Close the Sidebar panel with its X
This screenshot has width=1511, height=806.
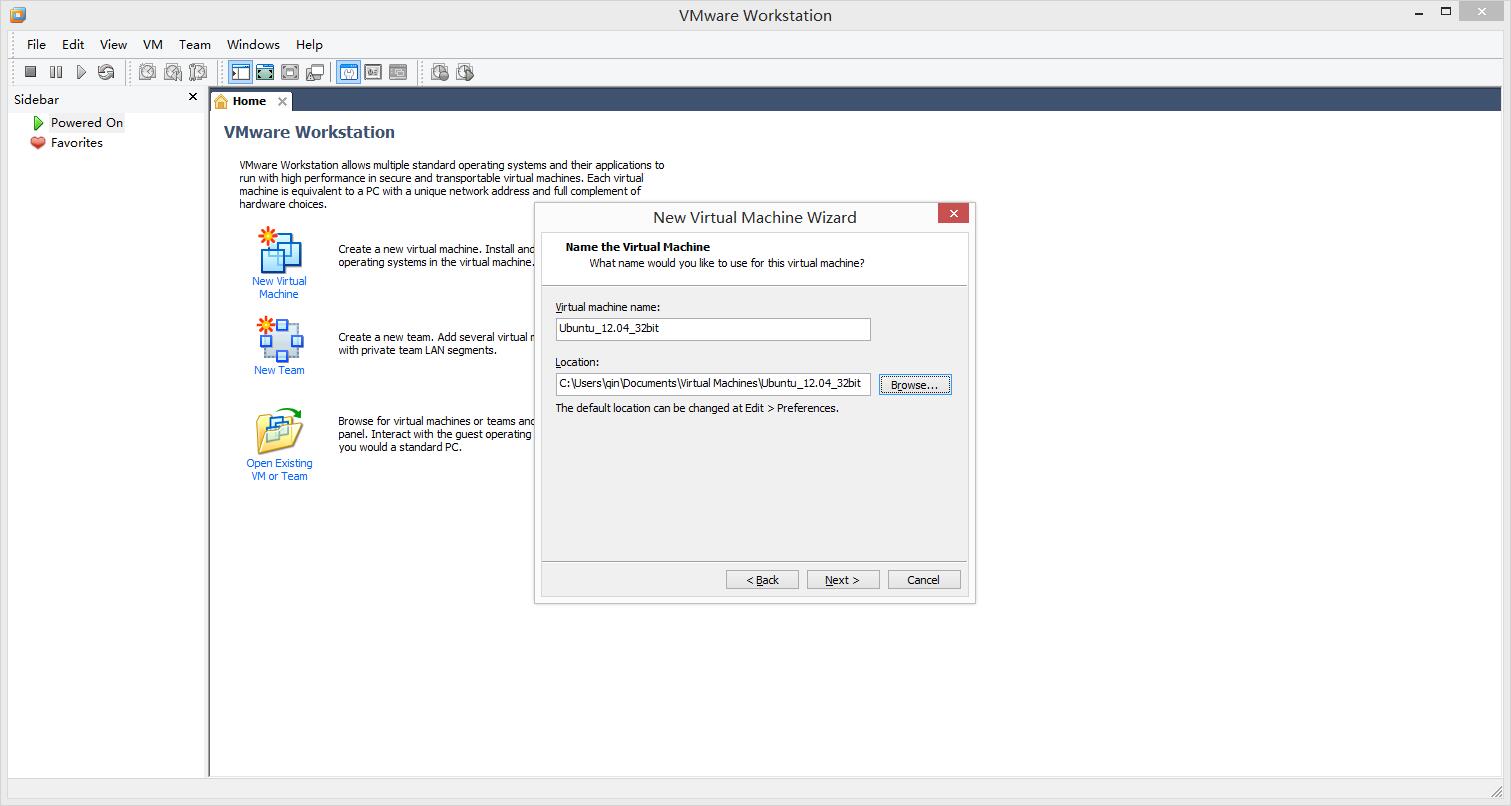193,97
